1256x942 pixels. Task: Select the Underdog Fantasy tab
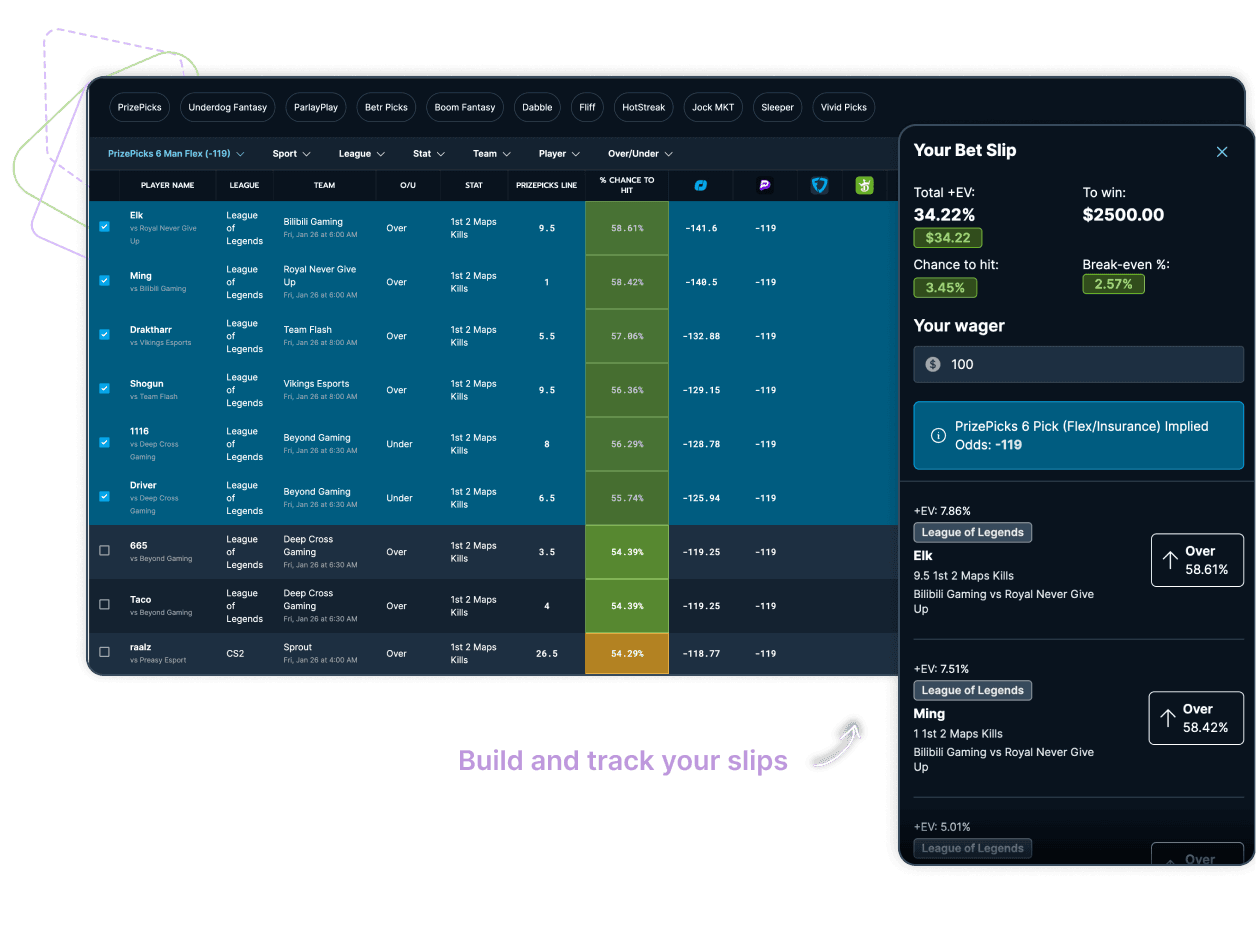(228, 108)
